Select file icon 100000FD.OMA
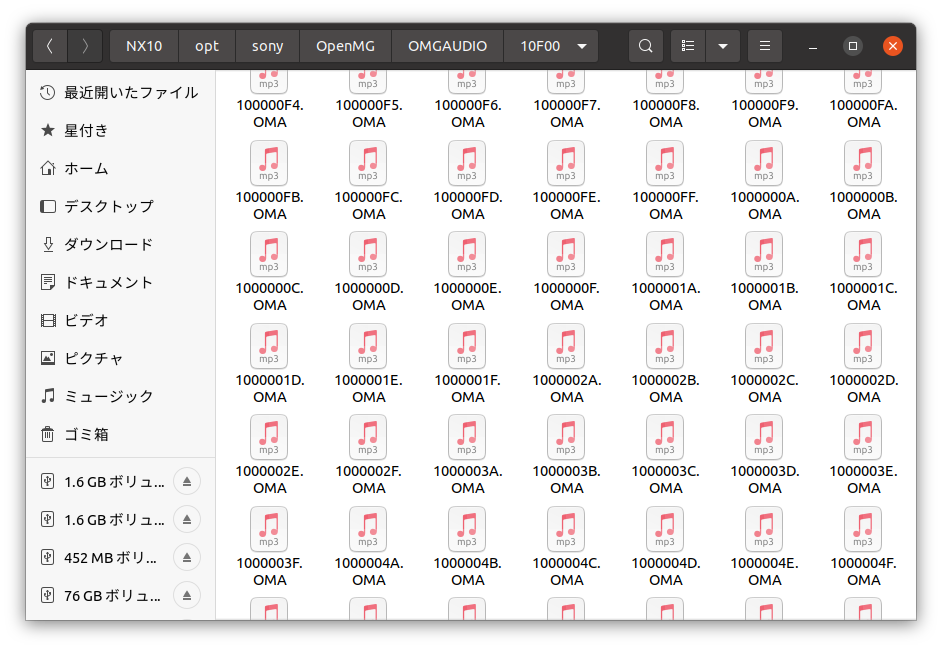This screenshot has width=942, height=649. point(467,163)
